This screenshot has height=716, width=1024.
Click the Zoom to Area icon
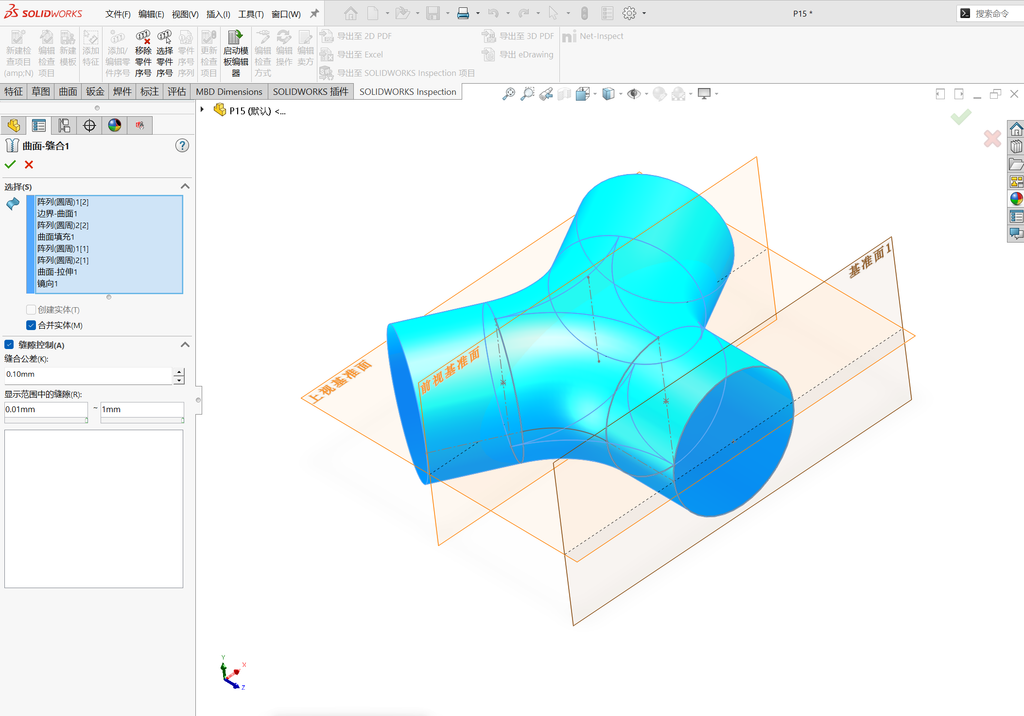[527, 94]
